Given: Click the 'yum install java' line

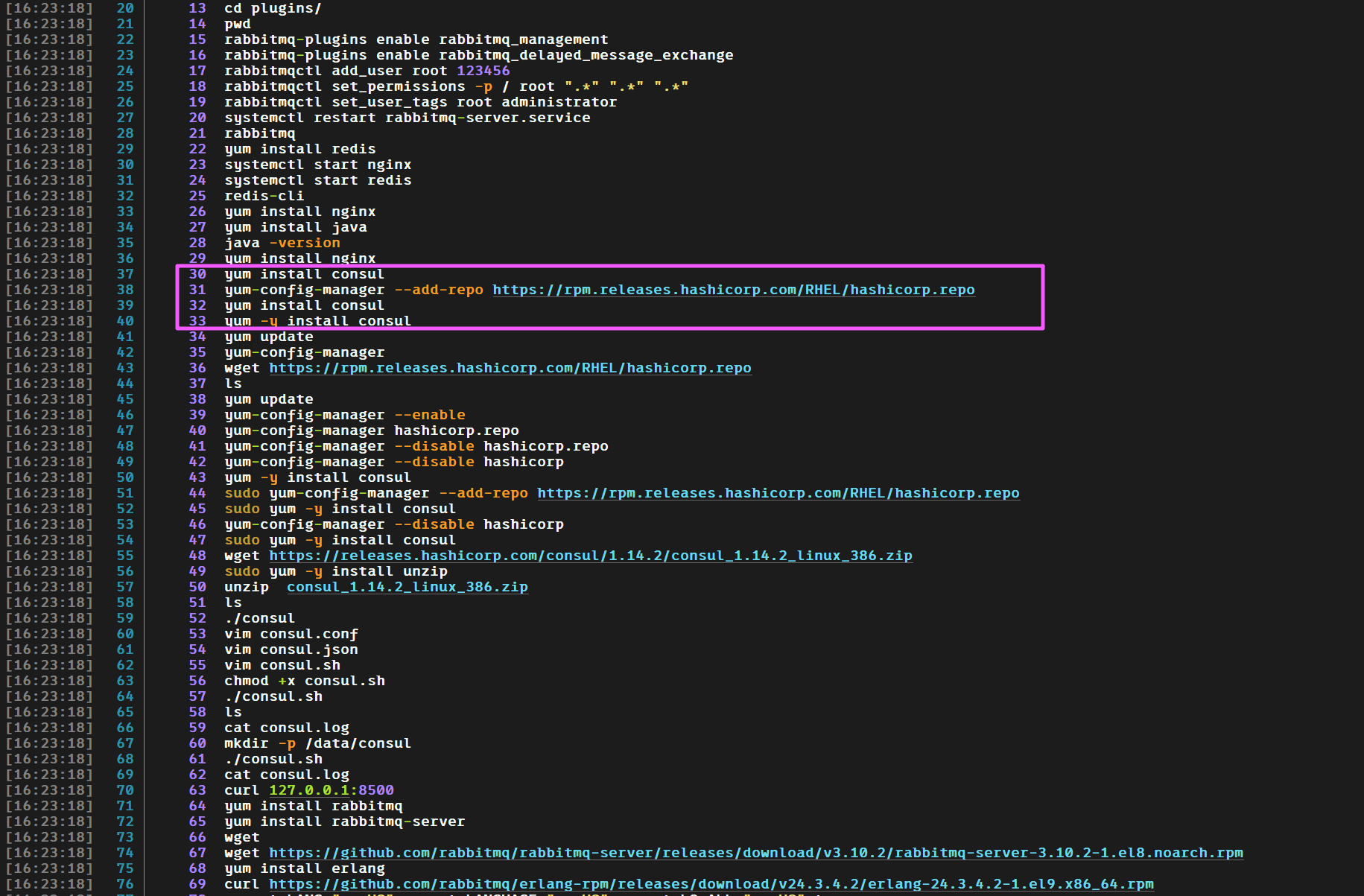Looking at the screenshot, I should tap(296, 227).
